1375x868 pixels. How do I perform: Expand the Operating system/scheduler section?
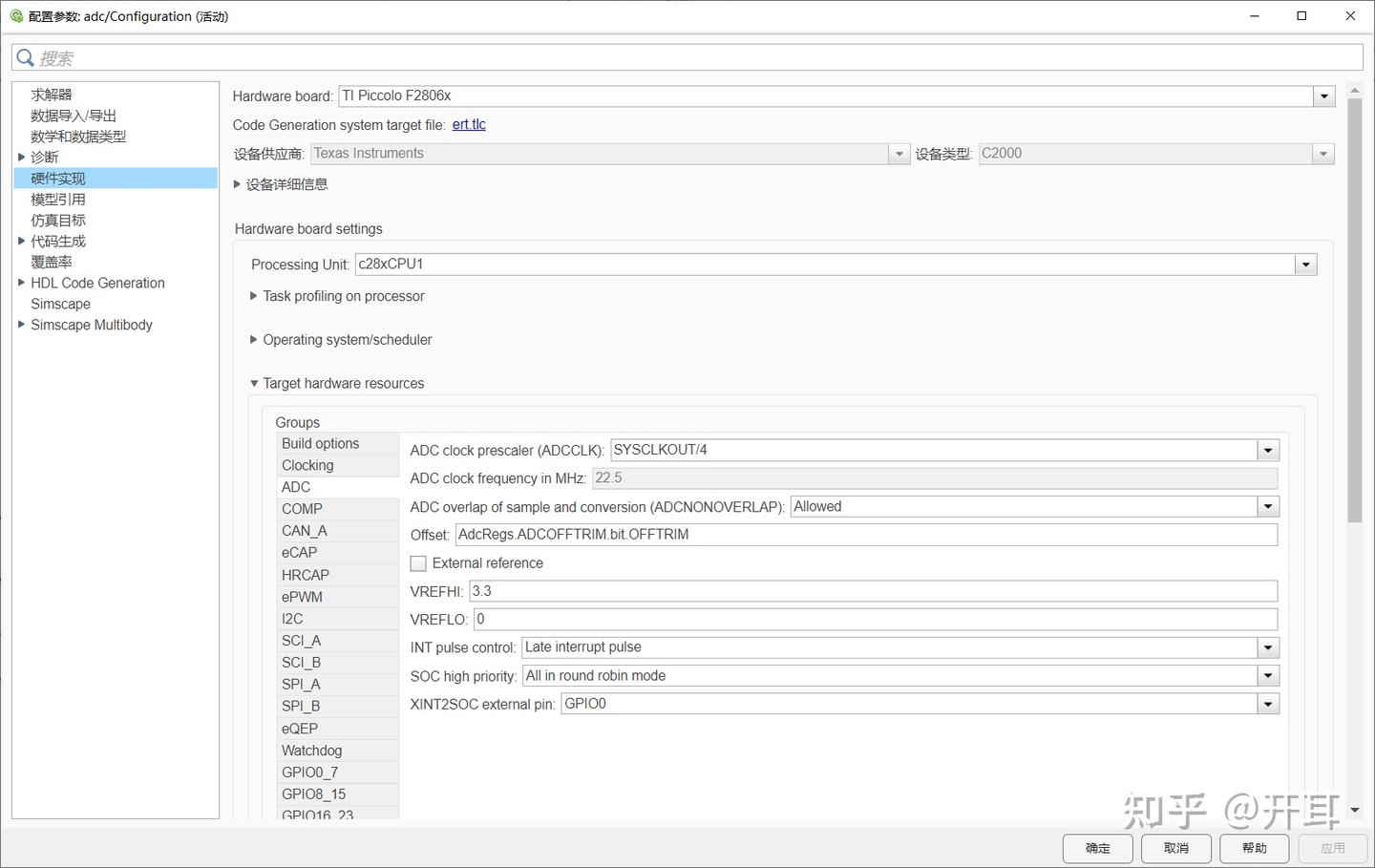pyautogui.click(x=252, y=339)
